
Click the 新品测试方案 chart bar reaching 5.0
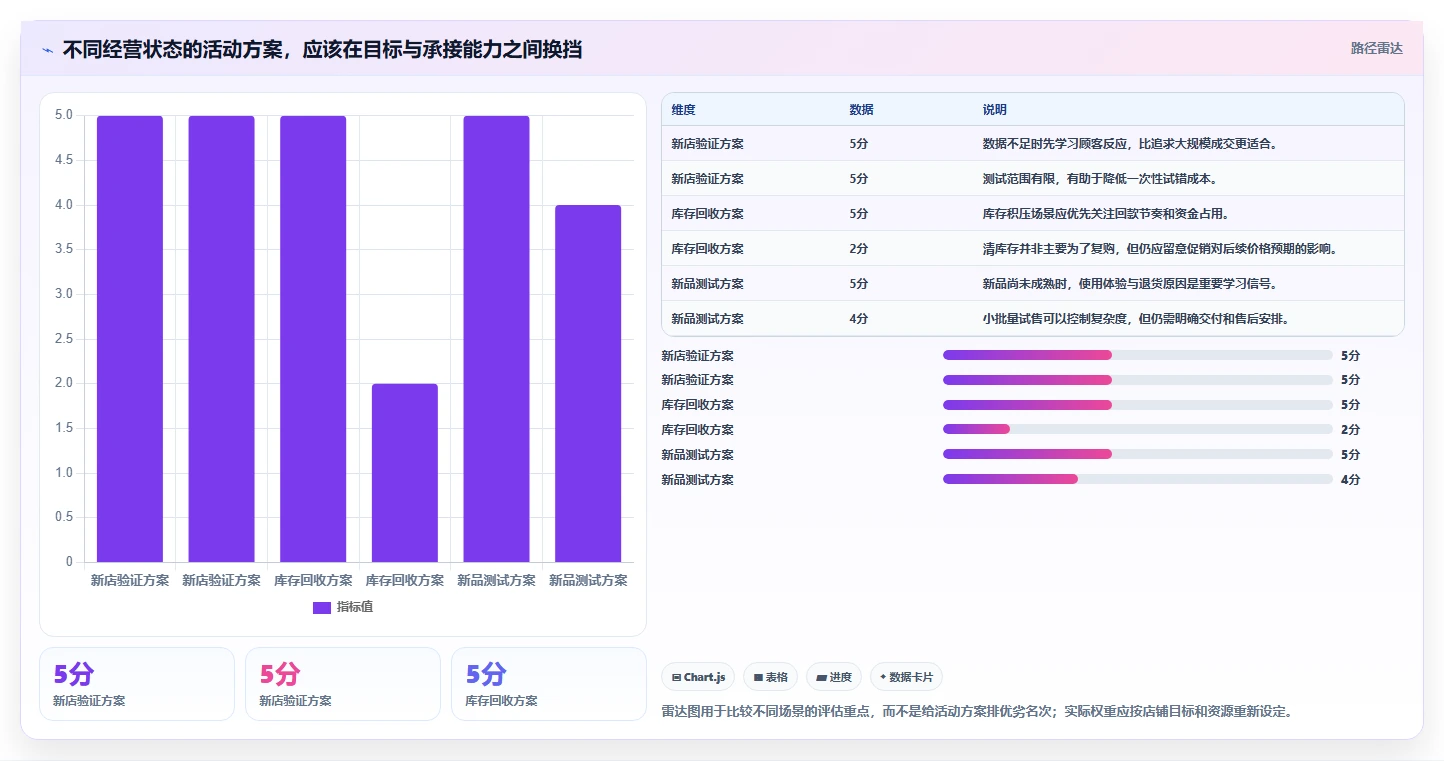click(x=496, y=339)
